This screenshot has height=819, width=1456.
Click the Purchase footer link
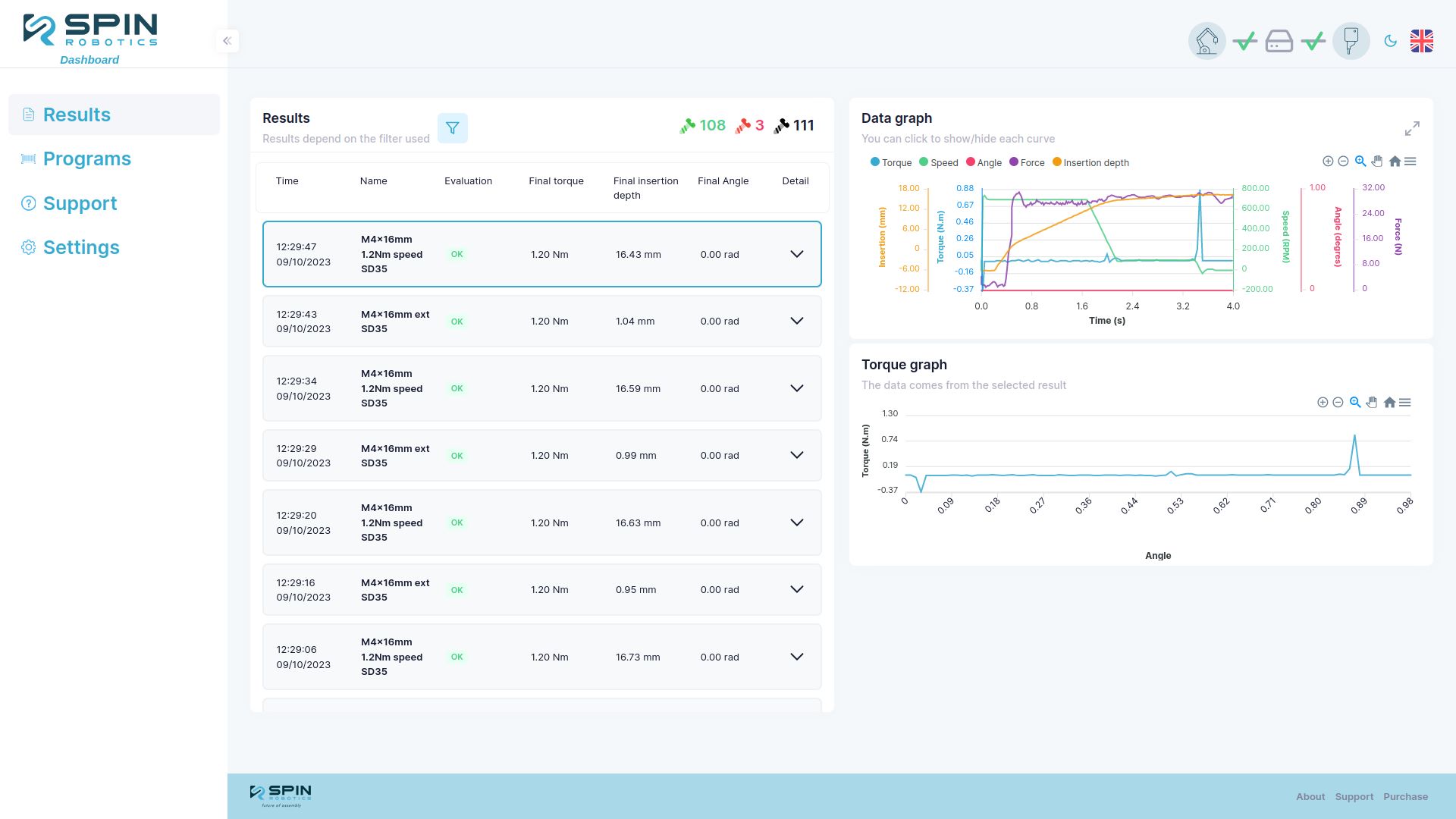click(x=1405, y=796)
